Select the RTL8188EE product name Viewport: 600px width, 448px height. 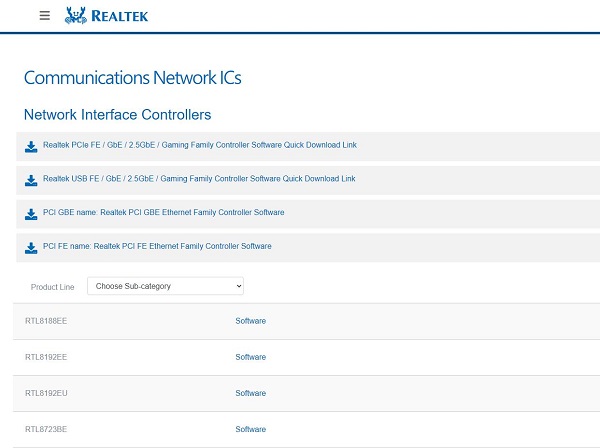pos(46,321)
